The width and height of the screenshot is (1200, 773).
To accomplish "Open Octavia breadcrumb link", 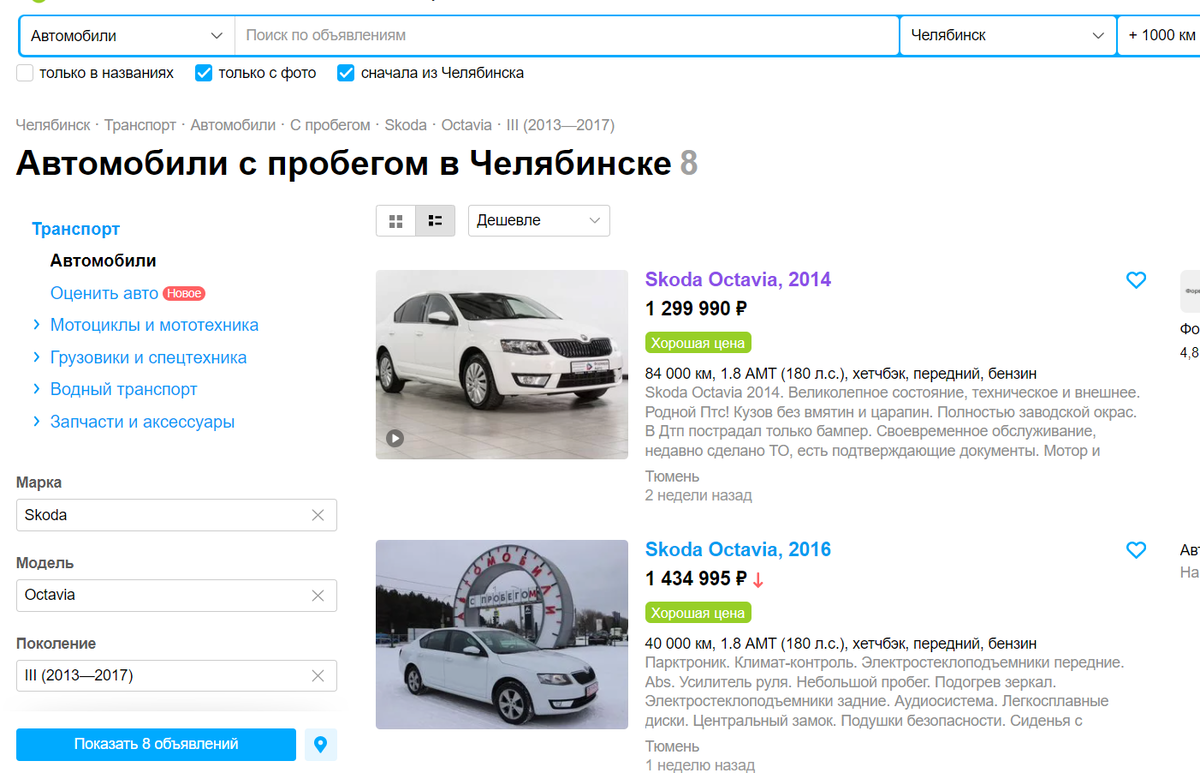I will [x=467, y=125].
